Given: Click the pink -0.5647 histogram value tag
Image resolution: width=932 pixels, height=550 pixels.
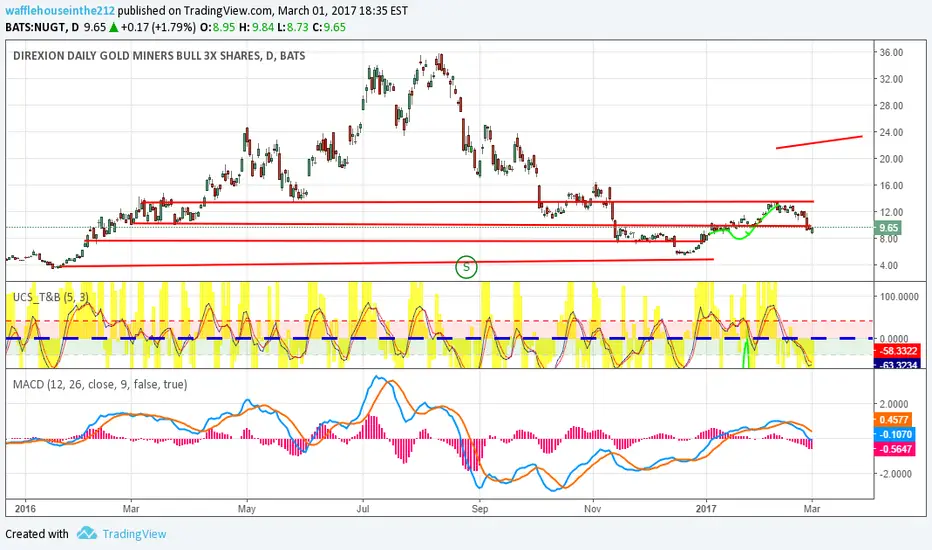Looking at the screenshot, I should 893,449.
